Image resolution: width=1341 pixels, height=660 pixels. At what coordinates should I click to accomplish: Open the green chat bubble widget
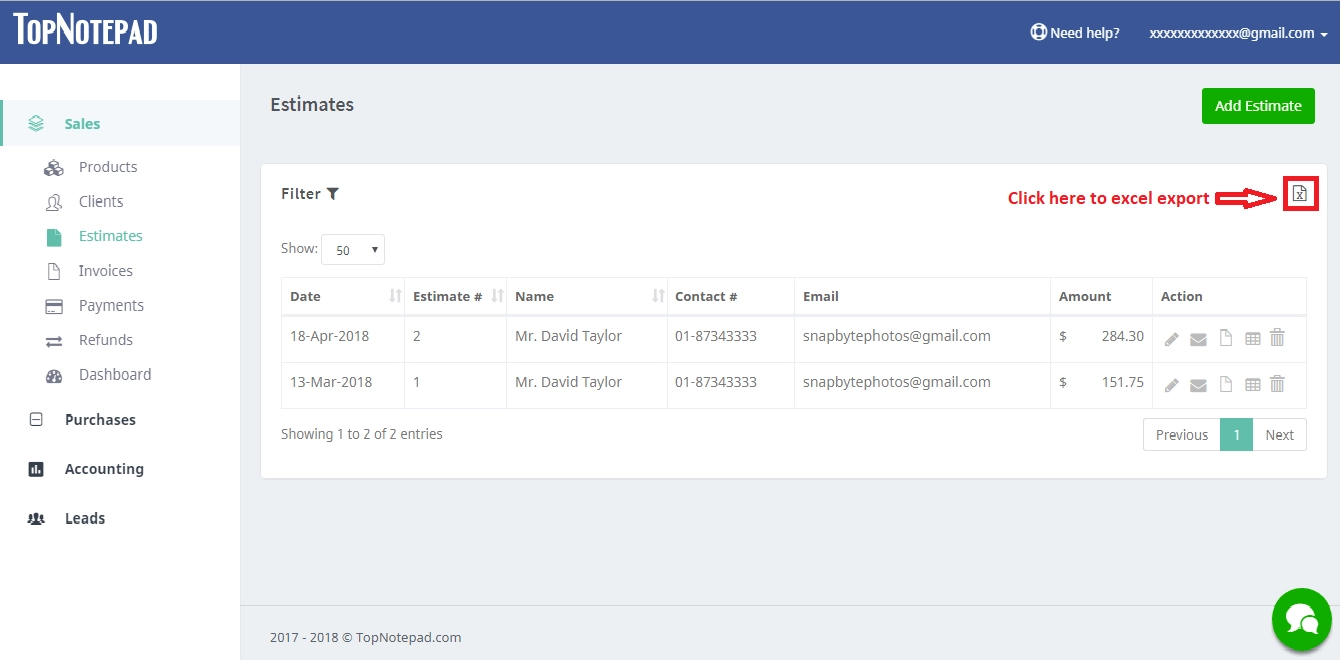pyautogui.click(x=1301, y=619)
